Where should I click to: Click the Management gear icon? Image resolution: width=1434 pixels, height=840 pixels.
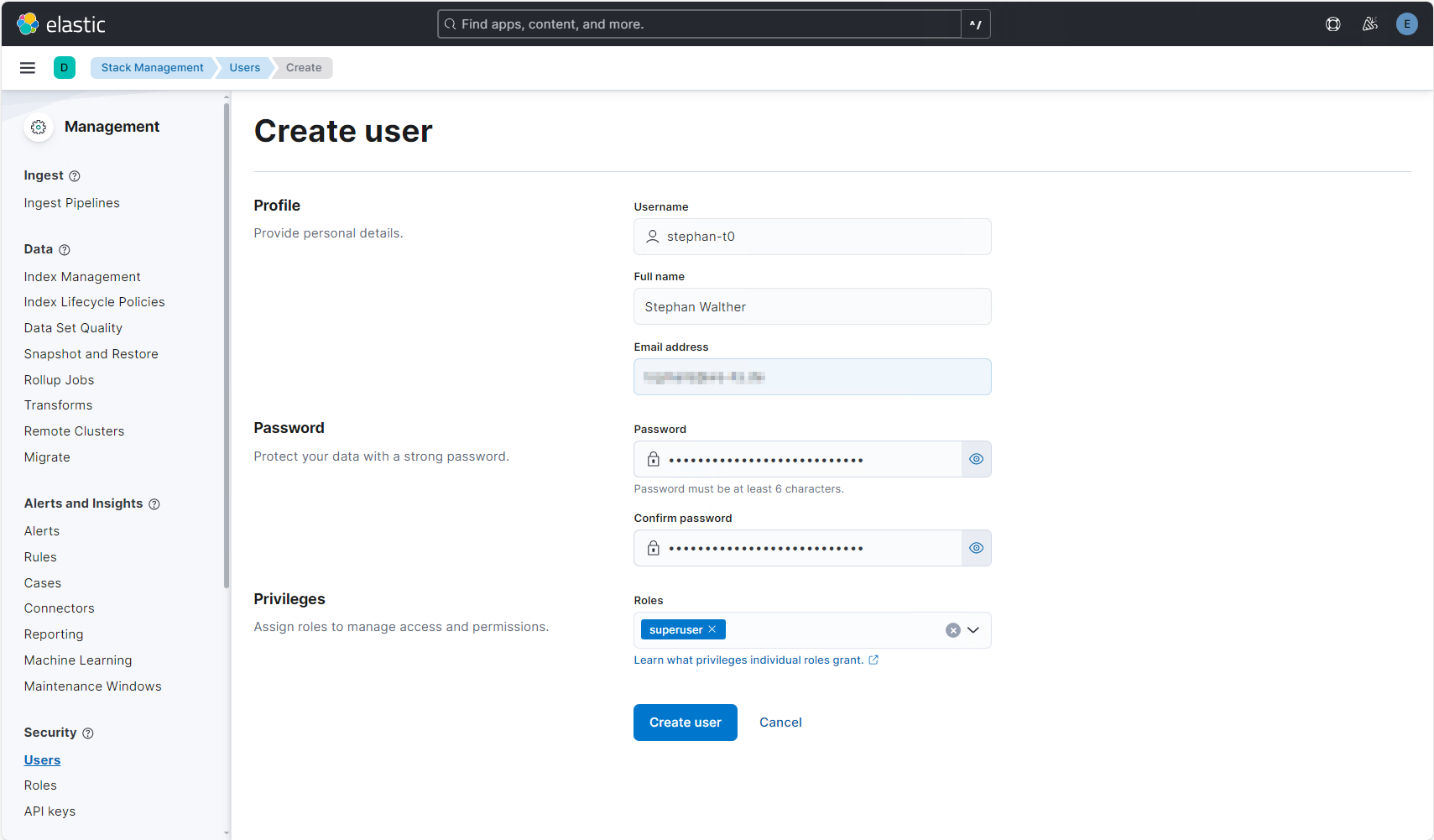39,128
